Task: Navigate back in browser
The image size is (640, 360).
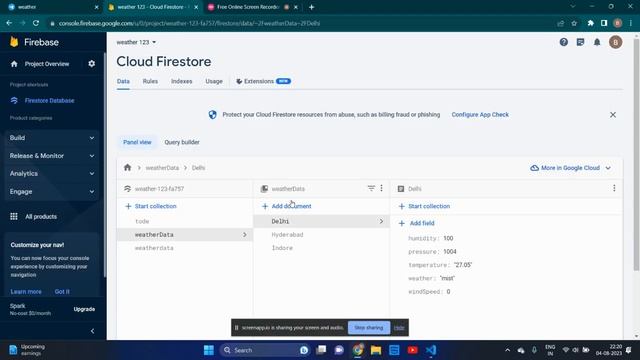Action: pyautogui.click(x=9, y=23)
